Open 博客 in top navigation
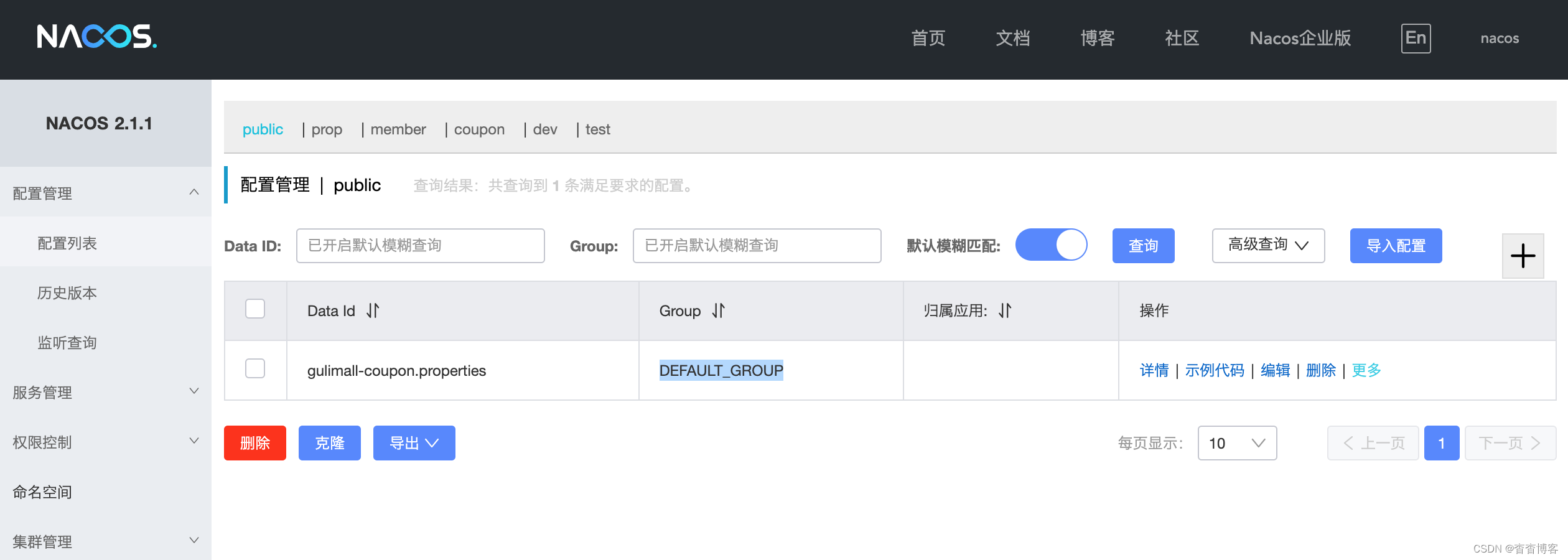This screenshot has width=1568, height=560. point(1098,38)
